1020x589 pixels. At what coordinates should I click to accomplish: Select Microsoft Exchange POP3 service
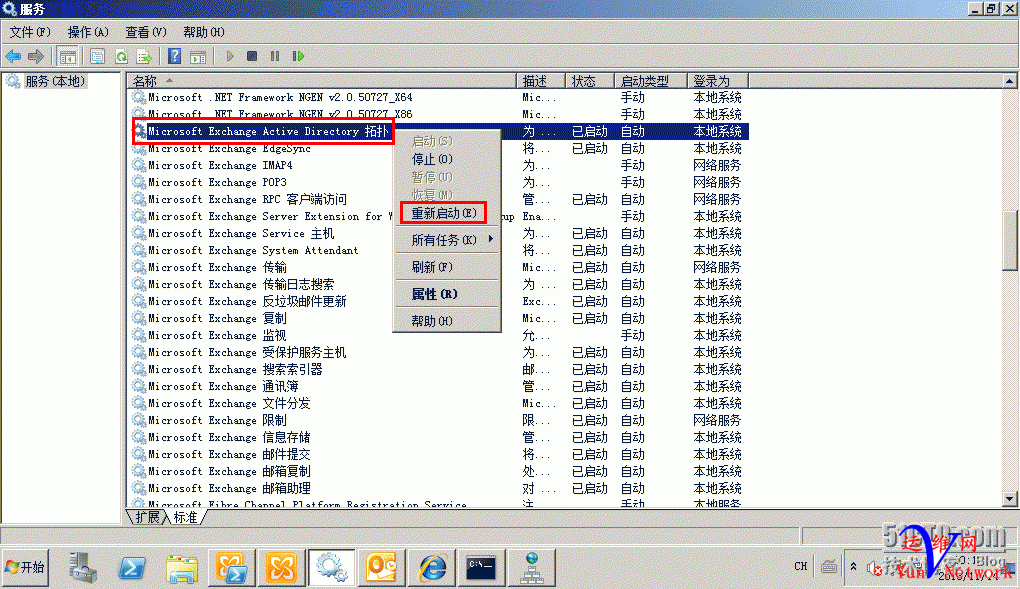pyautogui.click(x=217, y=182)
